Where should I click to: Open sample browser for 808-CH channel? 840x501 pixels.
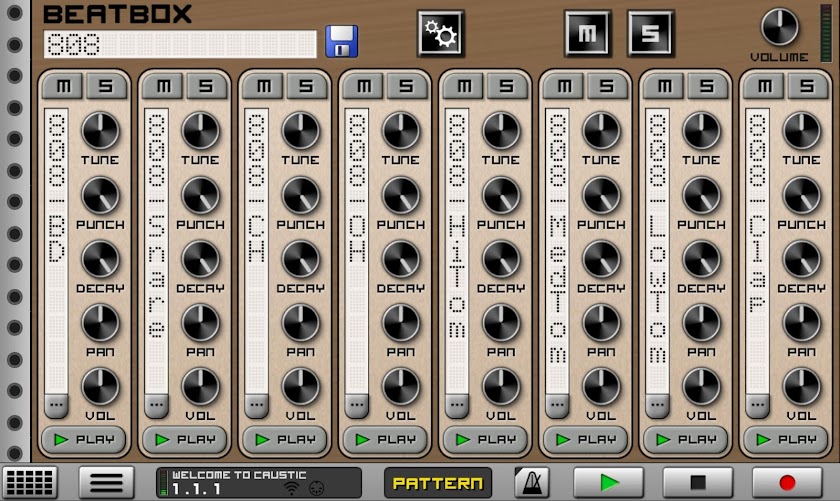pos(257,406)
